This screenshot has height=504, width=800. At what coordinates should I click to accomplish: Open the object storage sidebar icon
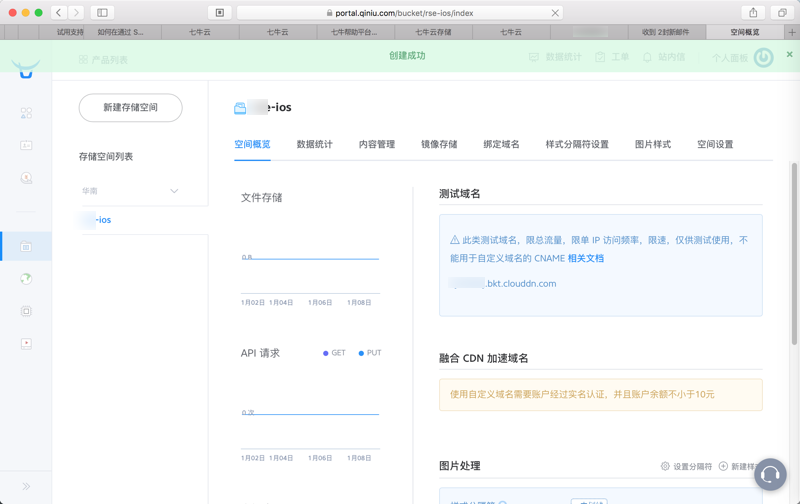click(26, 246)
